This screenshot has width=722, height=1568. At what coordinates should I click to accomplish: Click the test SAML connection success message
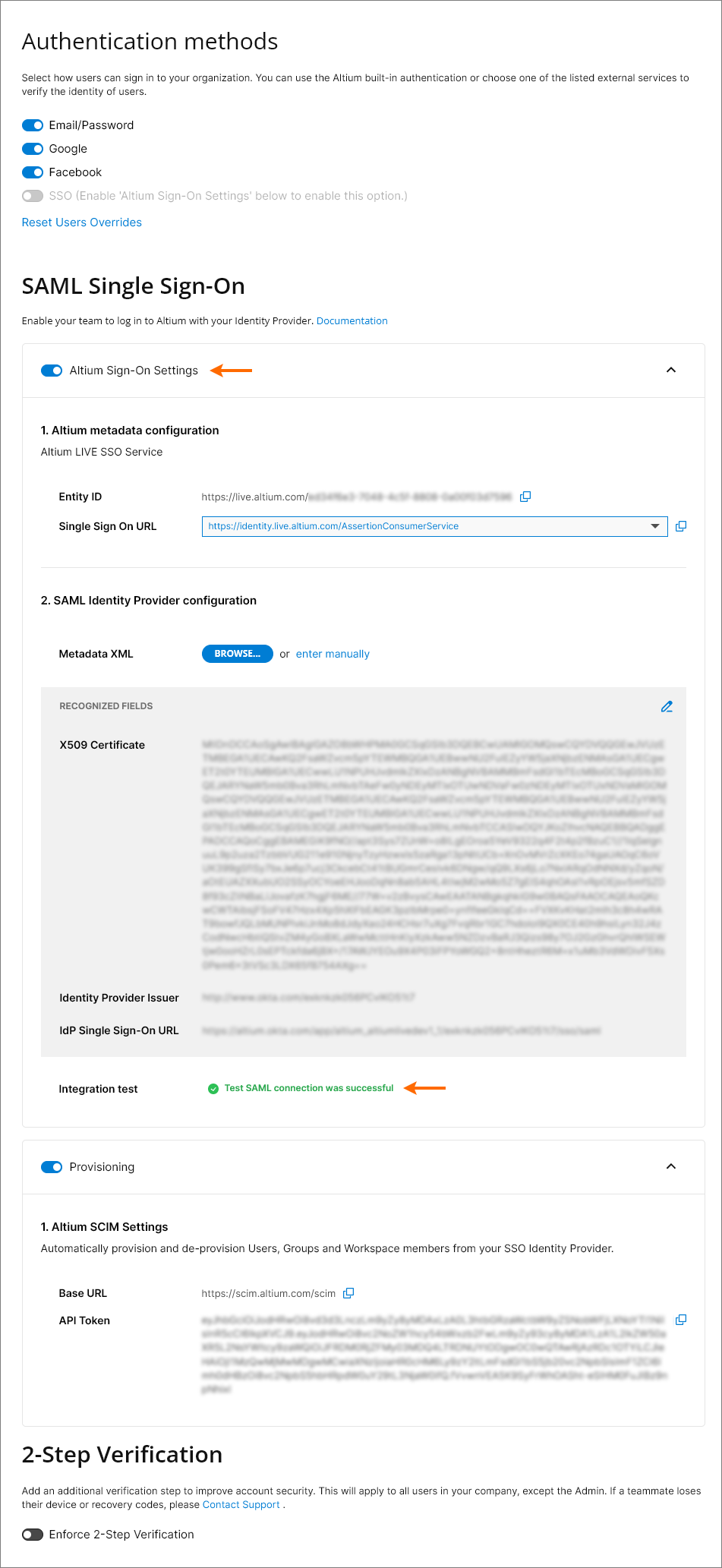click(x=309, y=1088)
